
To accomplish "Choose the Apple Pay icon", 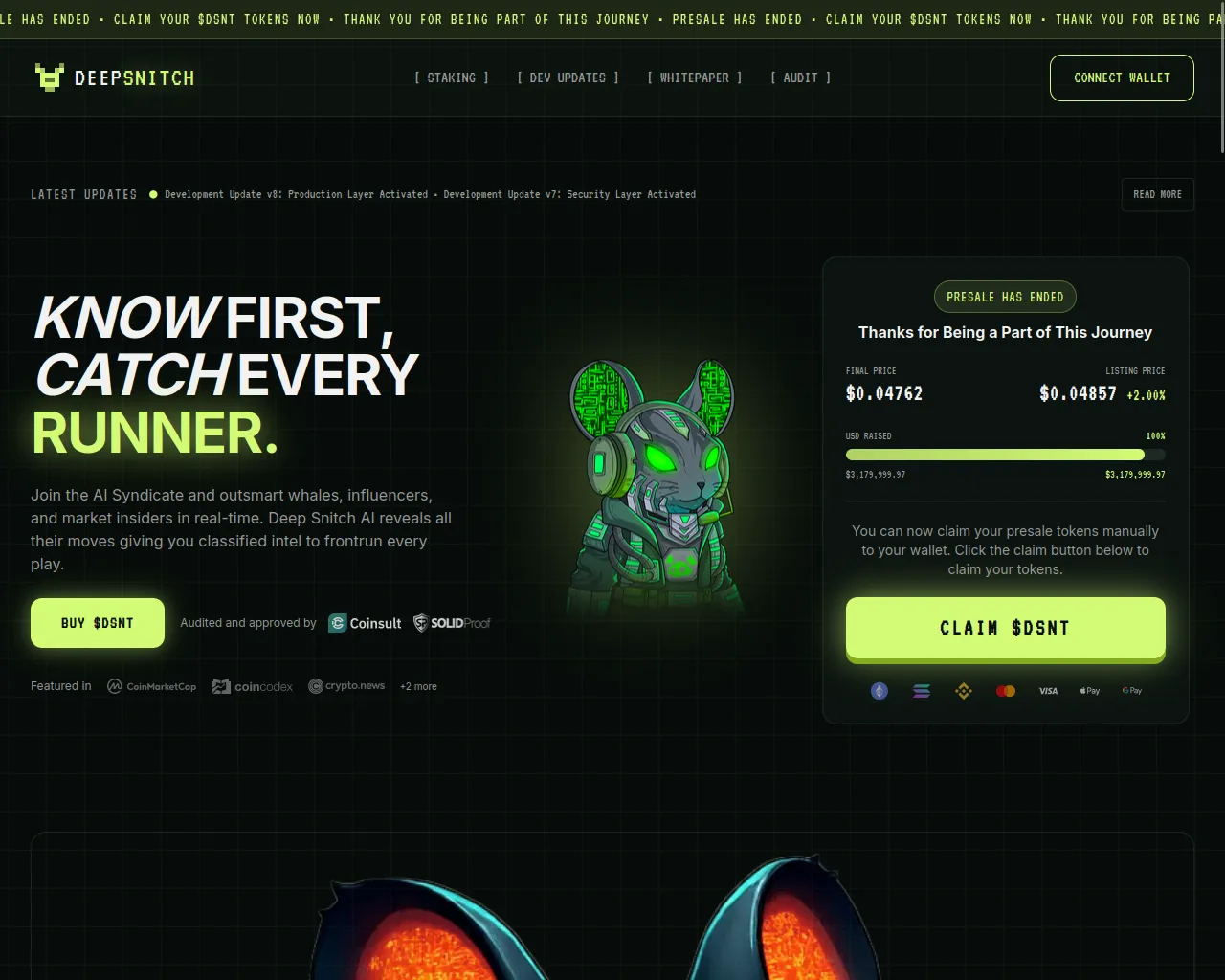I will click(x=1090, y=691).
